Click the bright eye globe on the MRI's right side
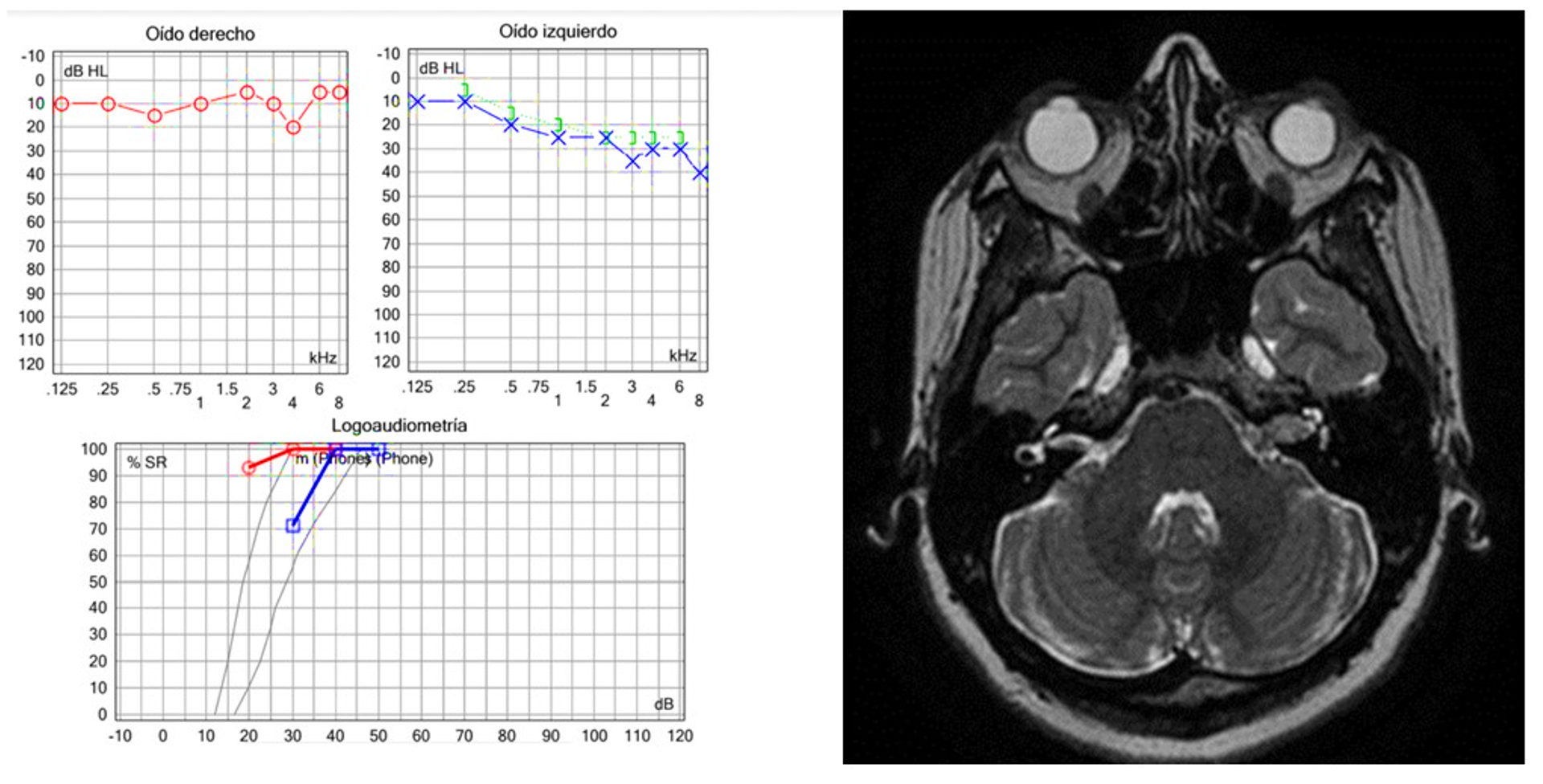The image size is (1543, 784). click(x=1303, y=134)
